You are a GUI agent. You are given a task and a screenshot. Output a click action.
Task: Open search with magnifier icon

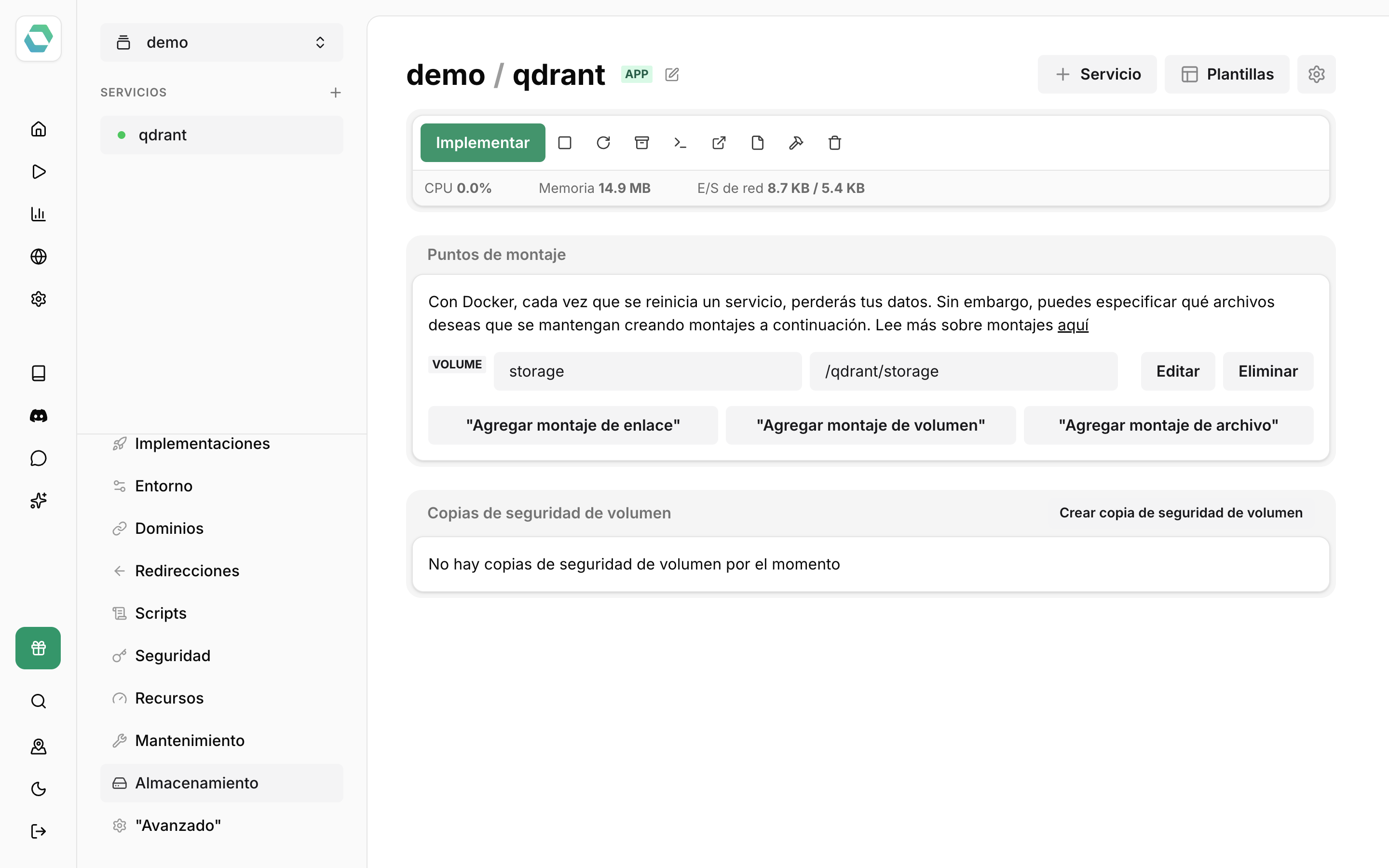click(39, 702)
